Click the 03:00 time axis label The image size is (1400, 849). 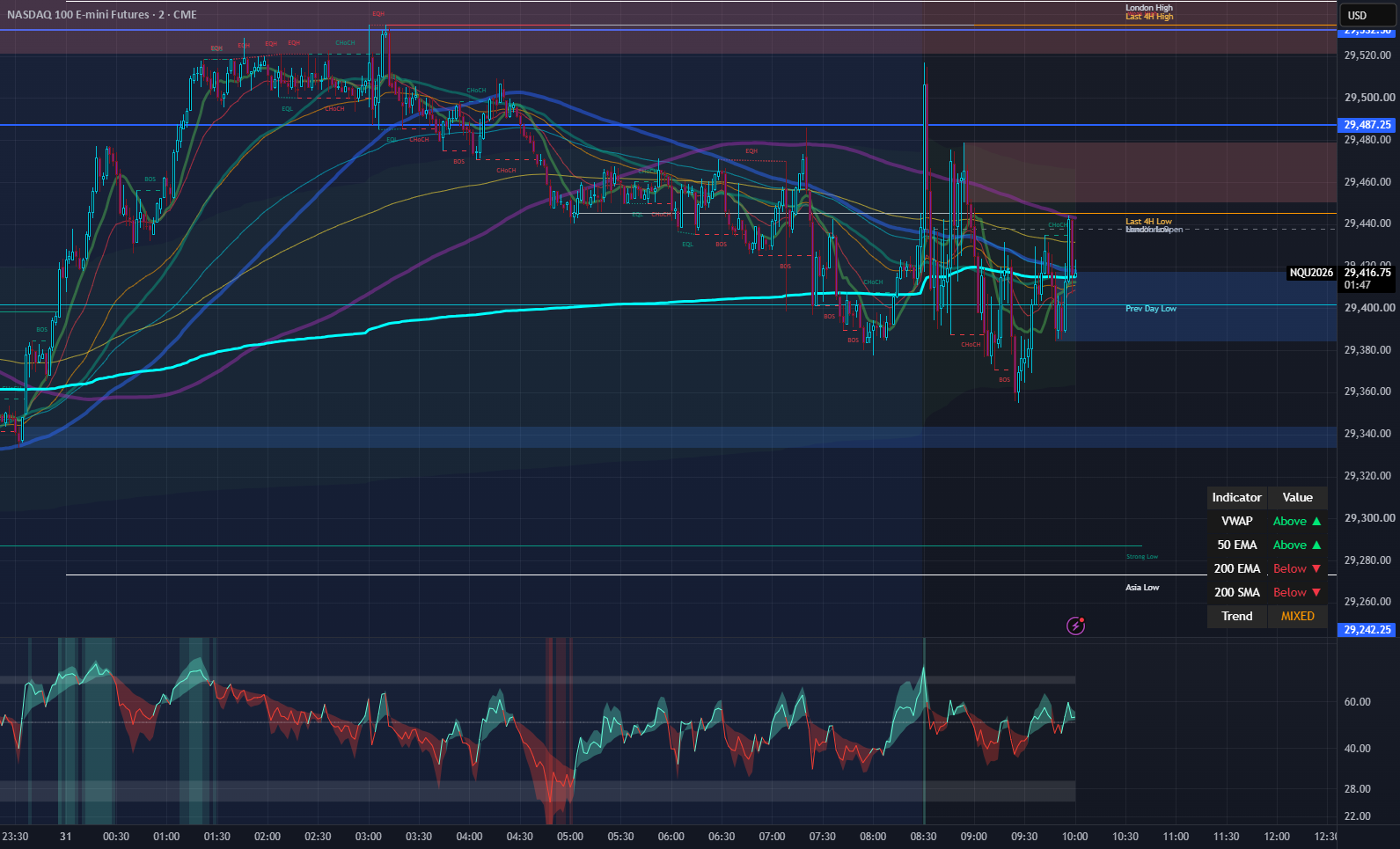click(369, 837)
